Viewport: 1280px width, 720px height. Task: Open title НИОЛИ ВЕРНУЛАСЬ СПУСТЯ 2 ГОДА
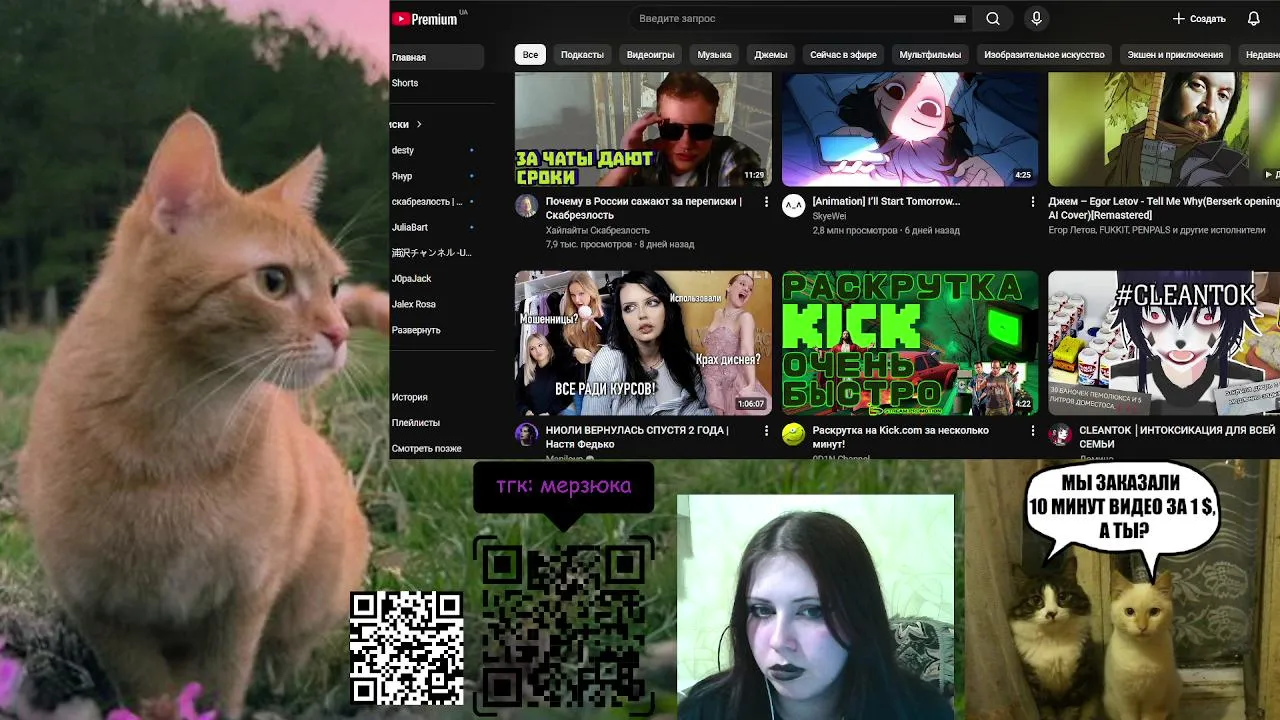tap(637, 437)
